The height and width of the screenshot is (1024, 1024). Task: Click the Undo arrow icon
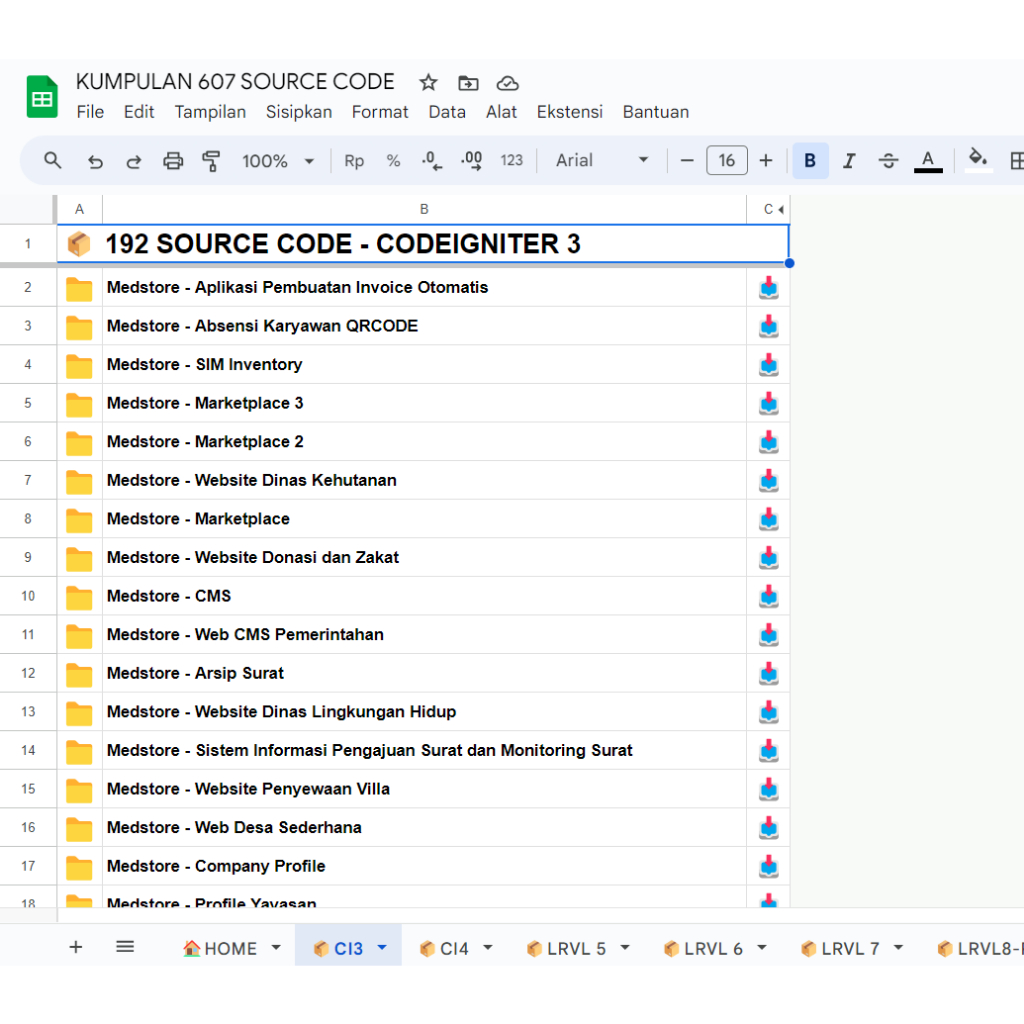[95, 161]
